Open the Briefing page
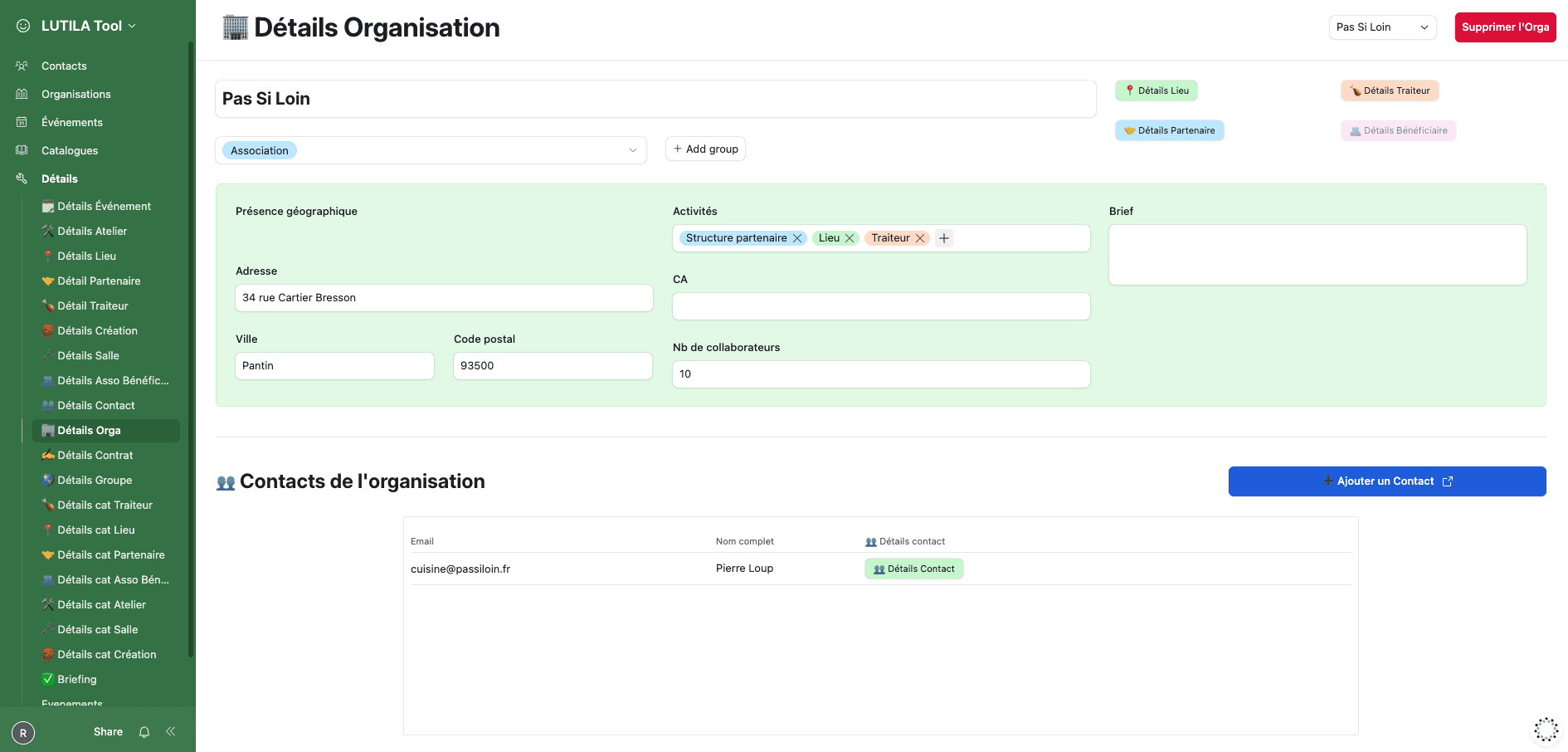Image resolution: width=1568 pixels, height=752 pixels. pos(105,679)
